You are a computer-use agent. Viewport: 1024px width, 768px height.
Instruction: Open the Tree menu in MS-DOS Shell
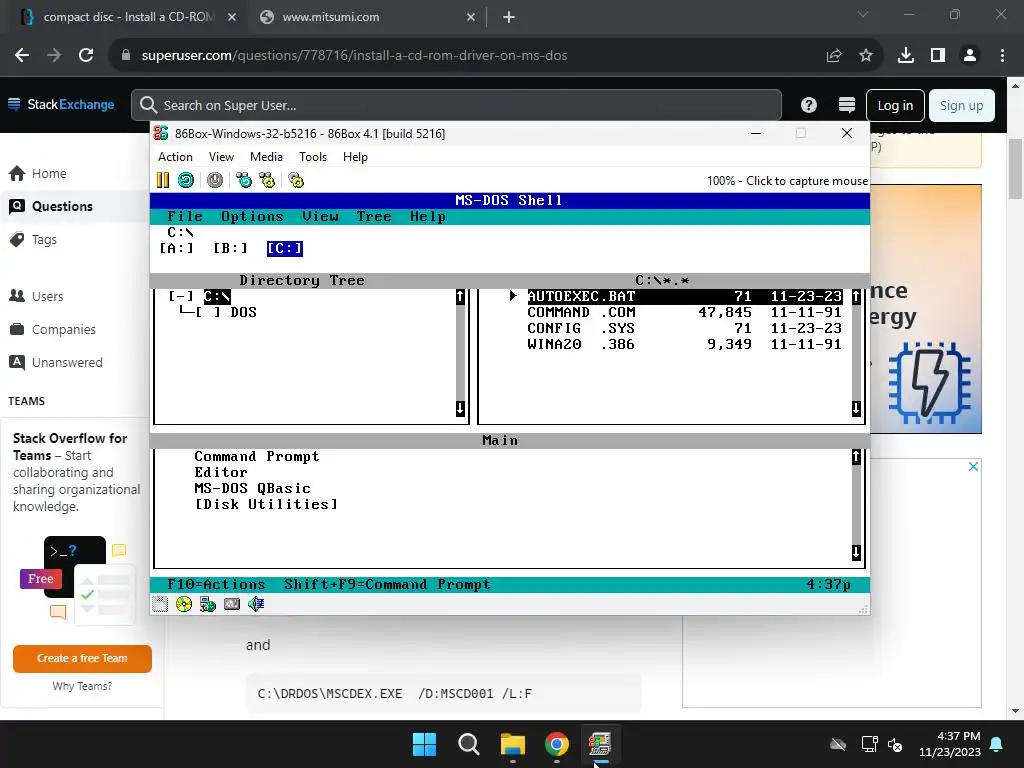point(374,216)
